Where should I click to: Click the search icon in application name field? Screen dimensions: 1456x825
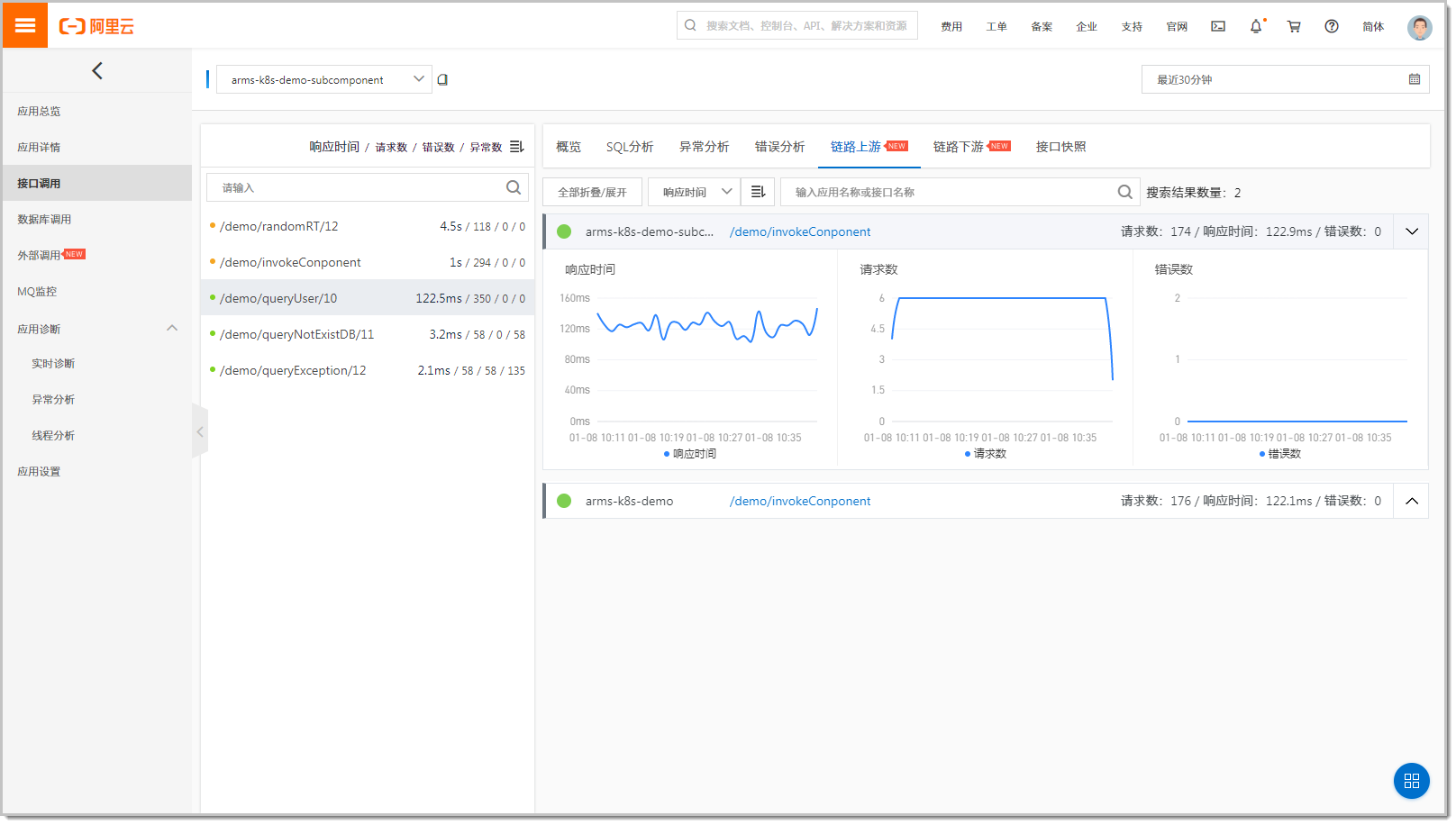pos(1124,192)
